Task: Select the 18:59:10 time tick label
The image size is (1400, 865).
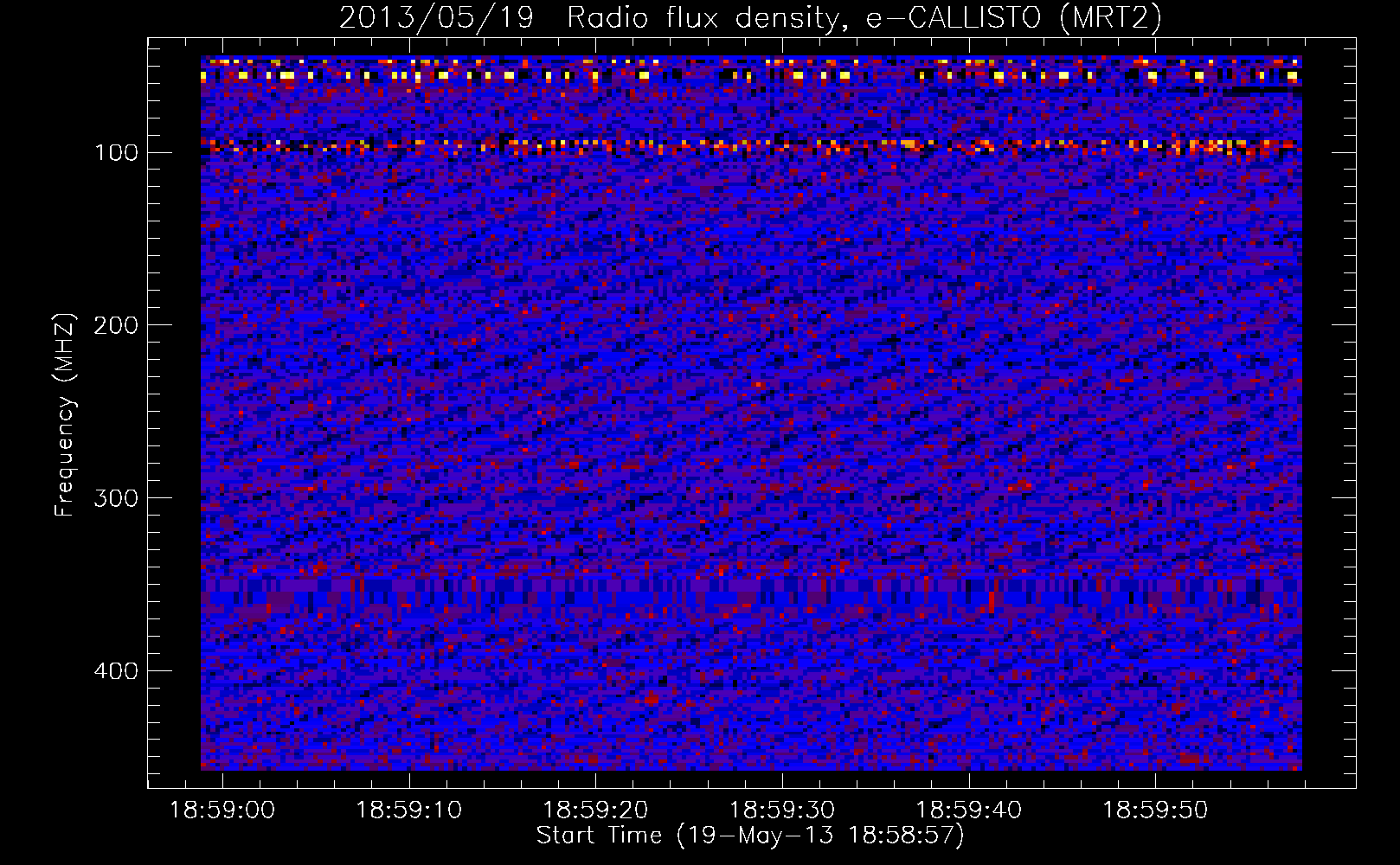Action: pyautogui.click(x=409, y=811)
